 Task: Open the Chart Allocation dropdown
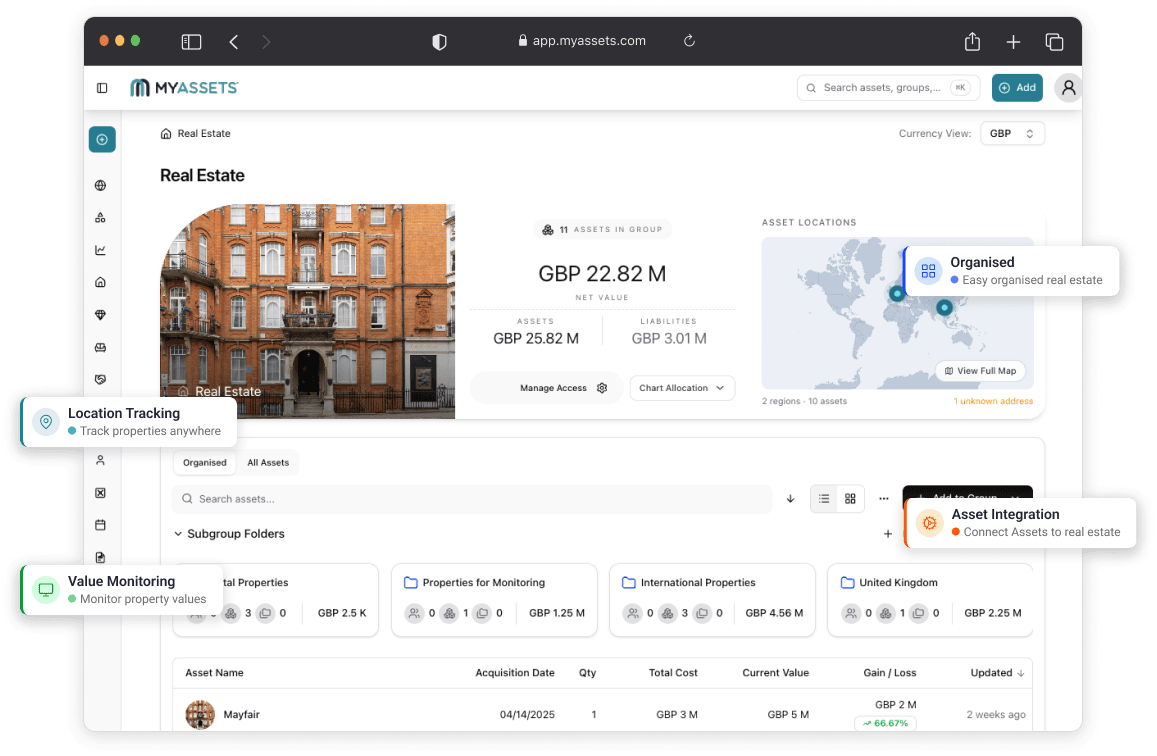coord(682,388)
